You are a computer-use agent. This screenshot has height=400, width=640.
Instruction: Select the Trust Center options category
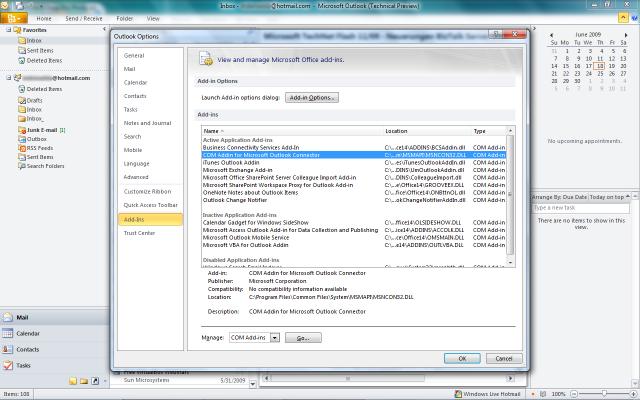pos(150,233)
